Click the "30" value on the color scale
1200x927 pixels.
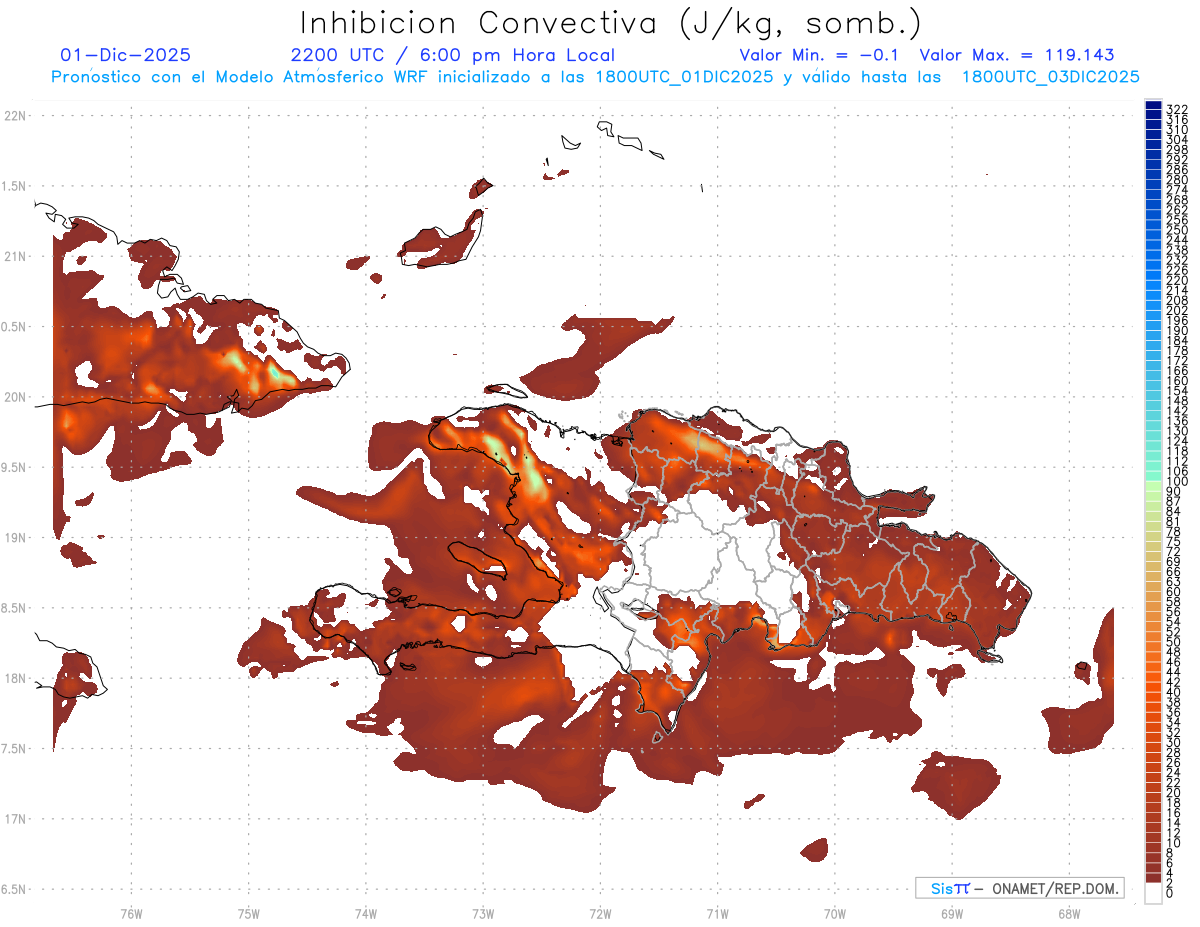point(1173,741)
